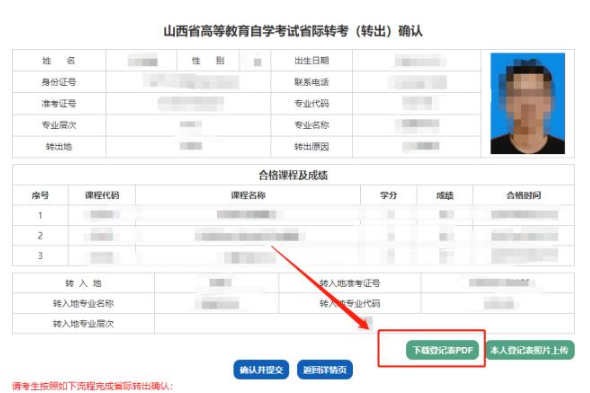Click the 转入地准考证号 label cell

pos(350,283)
